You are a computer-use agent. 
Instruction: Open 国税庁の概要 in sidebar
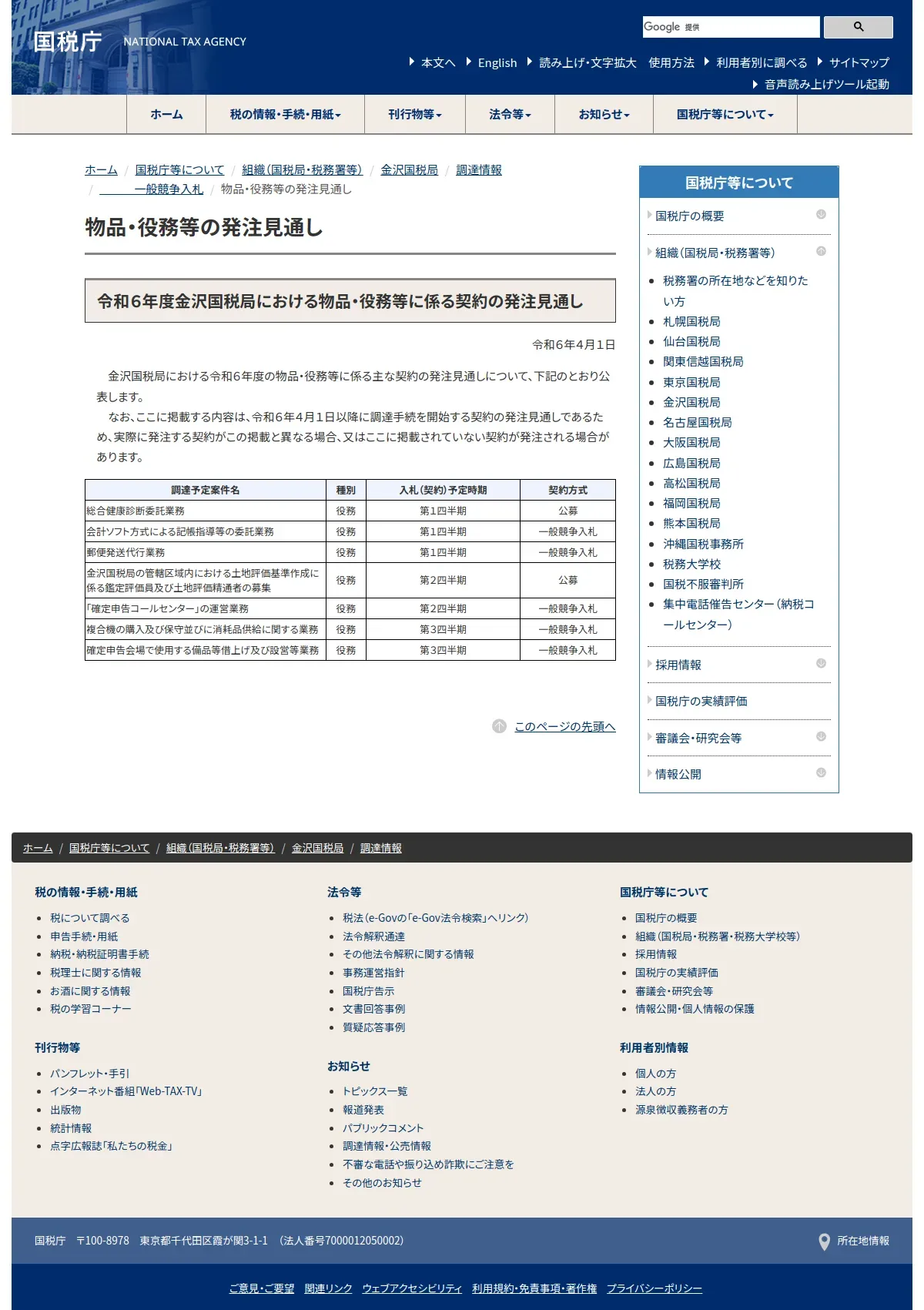pos(690,216)
